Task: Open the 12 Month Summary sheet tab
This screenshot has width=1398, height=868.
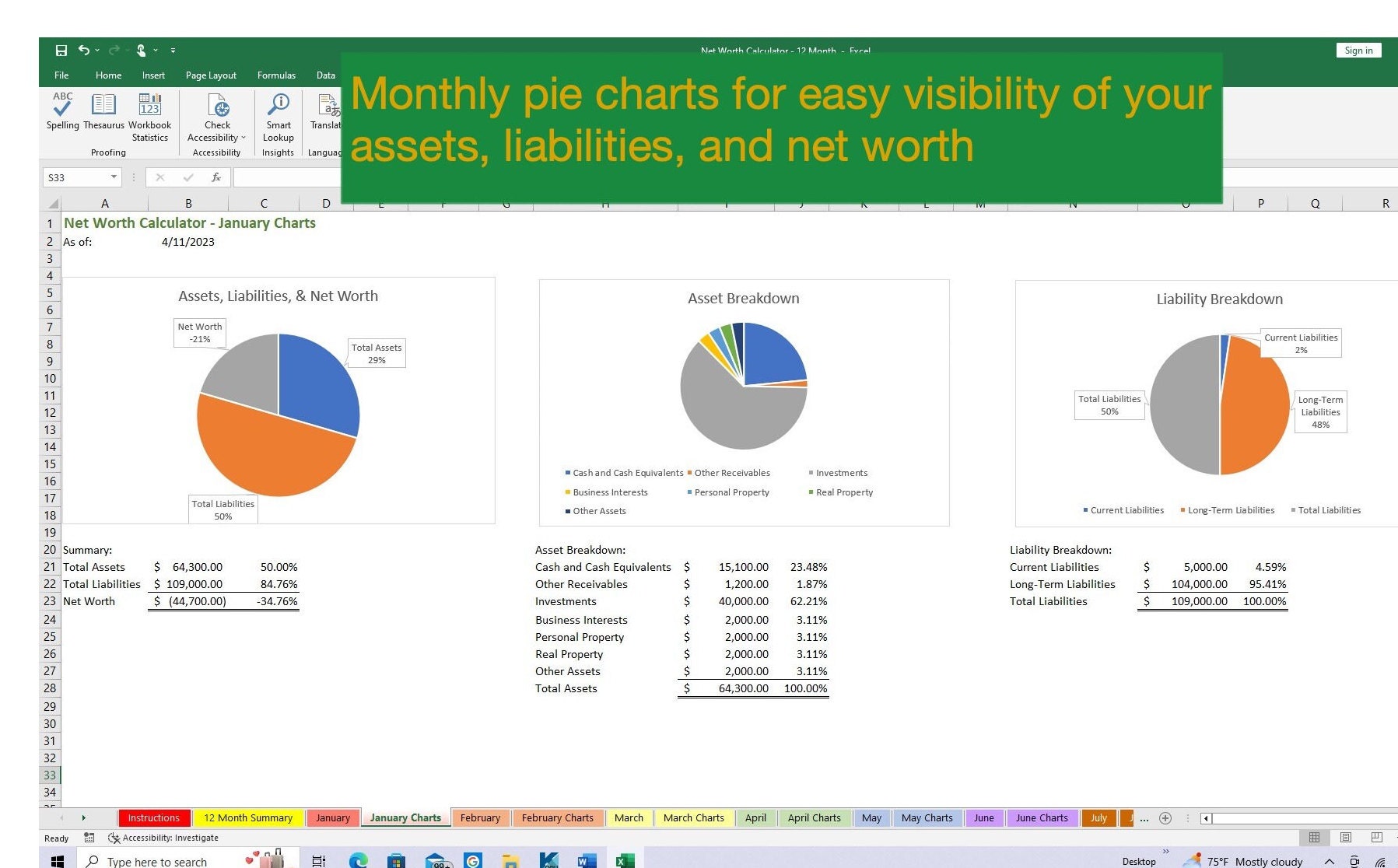Action: point(248,818)
